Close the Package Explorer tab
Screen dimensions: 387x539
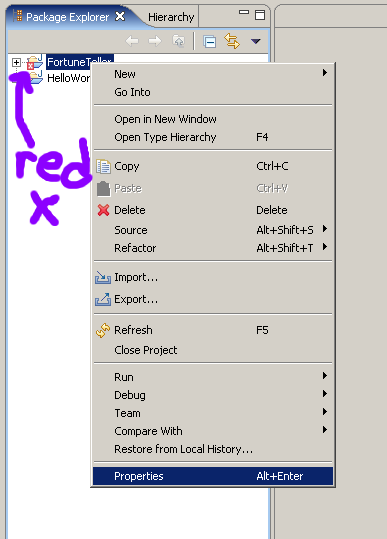(x=120, y=16)
